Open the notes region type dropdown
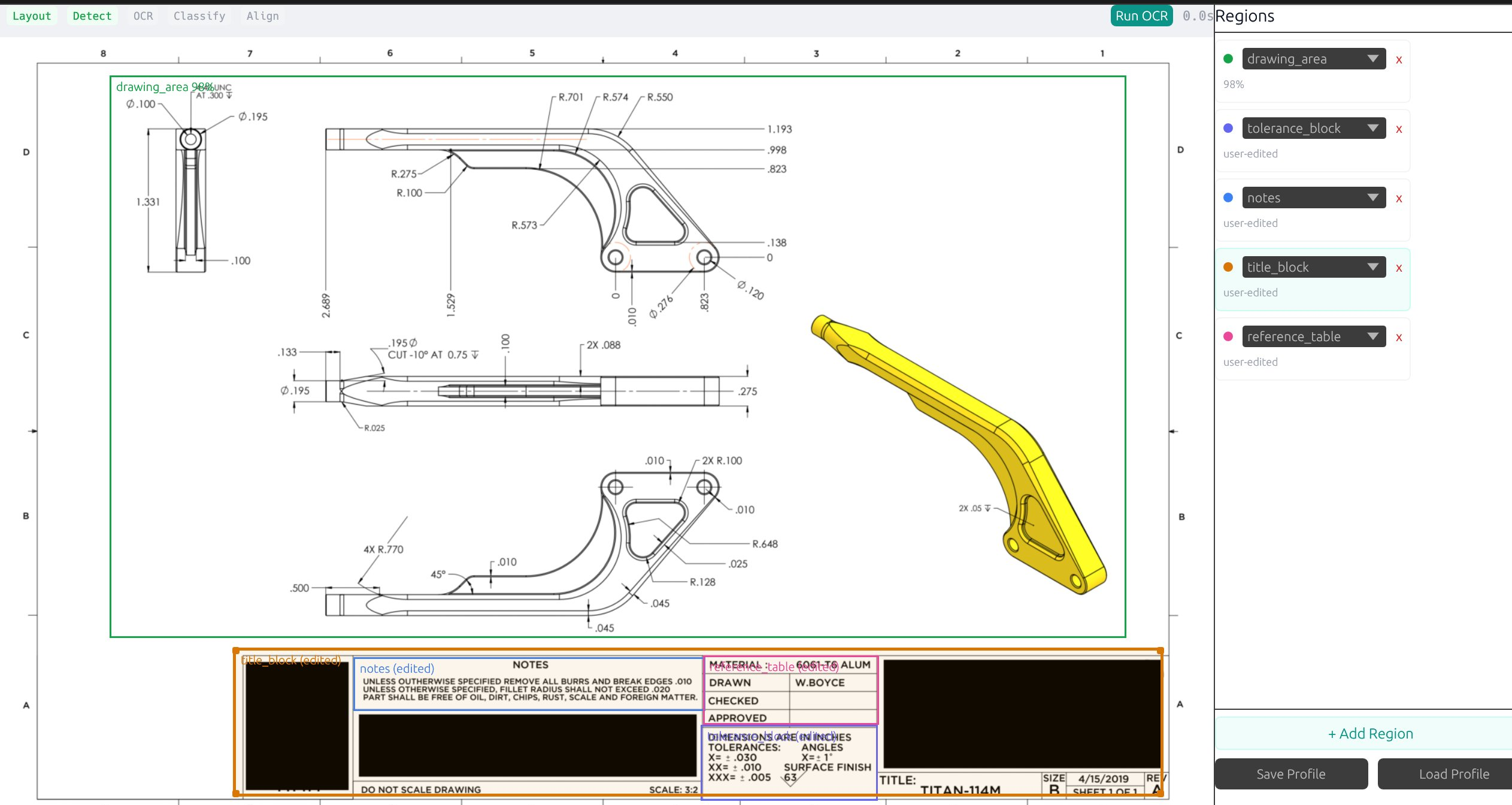 (x=1313, y=198)
